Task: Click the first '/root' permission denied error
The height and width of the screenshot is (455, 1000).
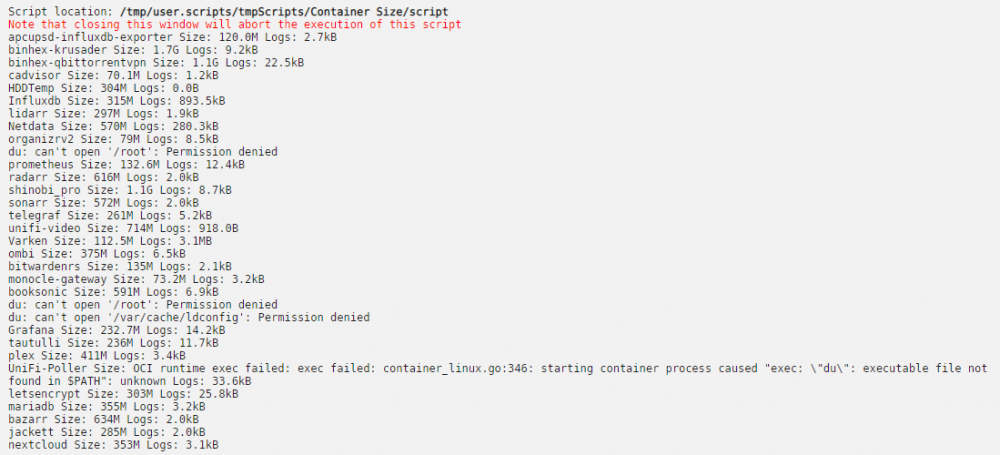Action: coord(143,152)
